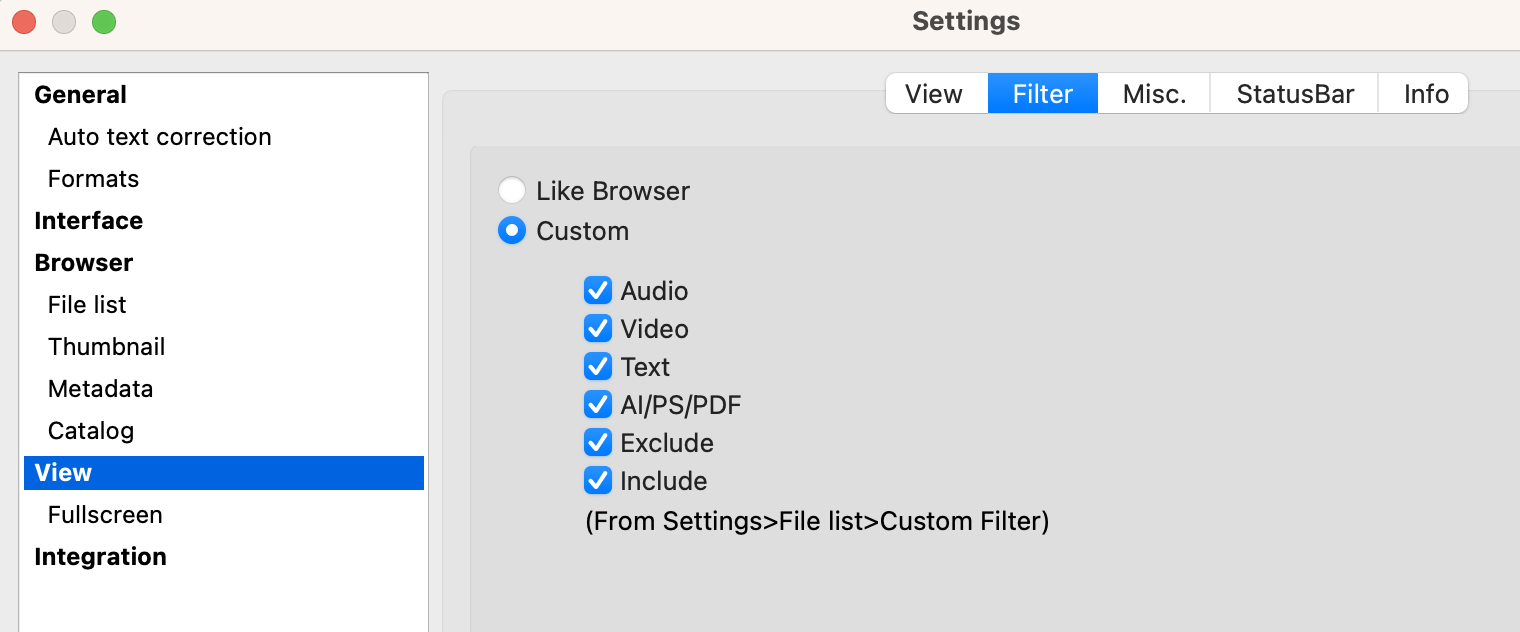Toggle the Include checkbox
Image resolution: width=1520 pixels, height=632 pixels.
598,481
